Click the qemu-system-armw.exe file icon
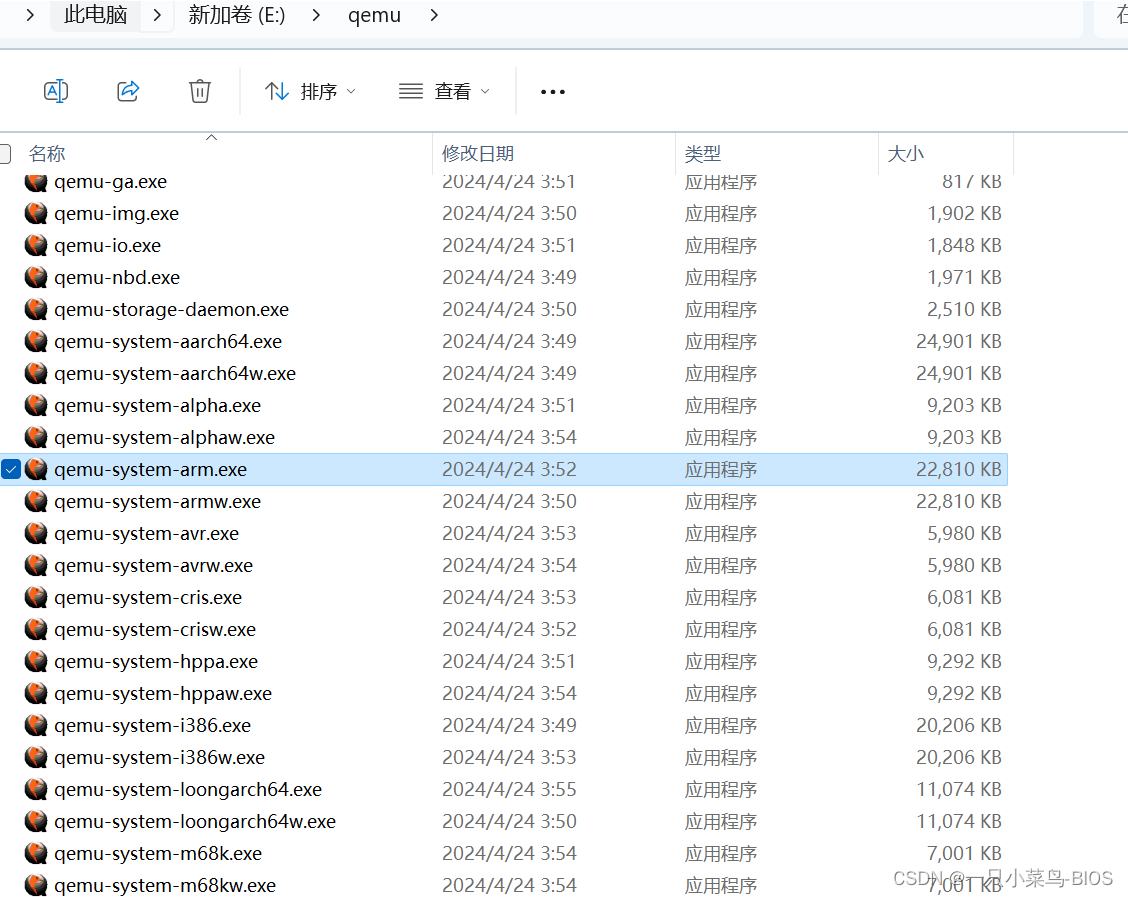Viewport: 1128px width, 897px height. coord(36,501)
